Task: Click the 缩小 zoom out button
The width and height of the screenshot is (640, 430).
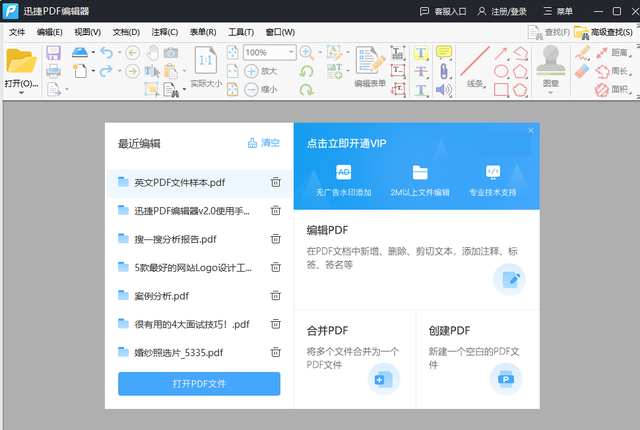Action: 261,89
